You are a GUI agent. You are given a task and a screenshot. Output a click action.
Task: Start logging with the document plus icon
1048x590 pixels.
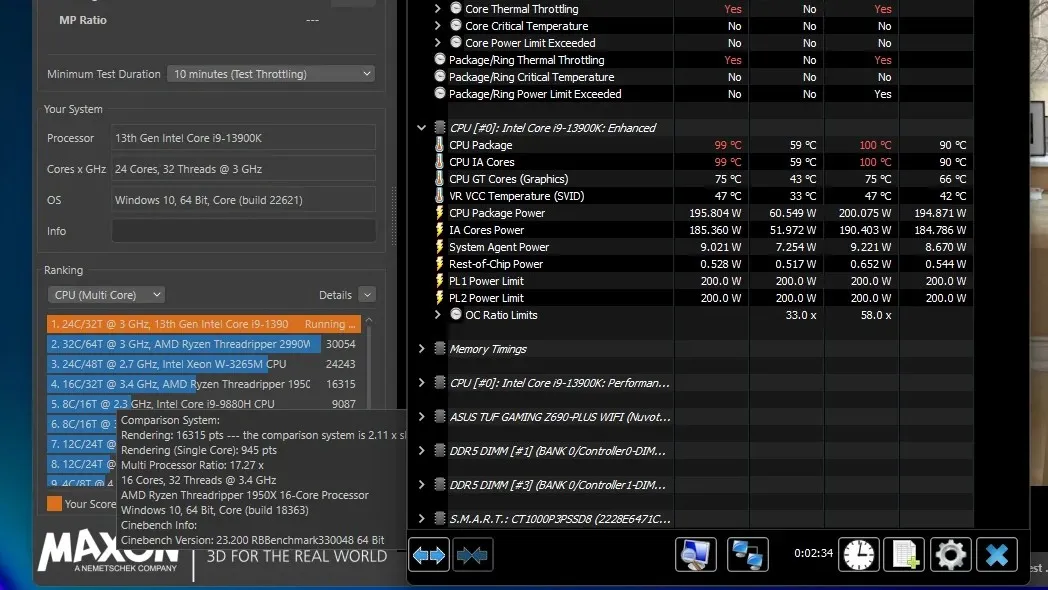(x=906, y=554)
